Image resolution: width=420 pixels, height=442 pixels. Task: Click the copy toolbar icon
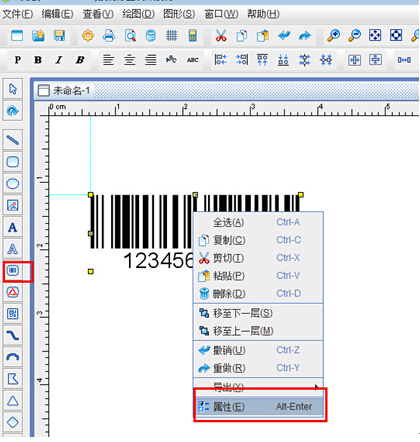click(x=242, y=35)
